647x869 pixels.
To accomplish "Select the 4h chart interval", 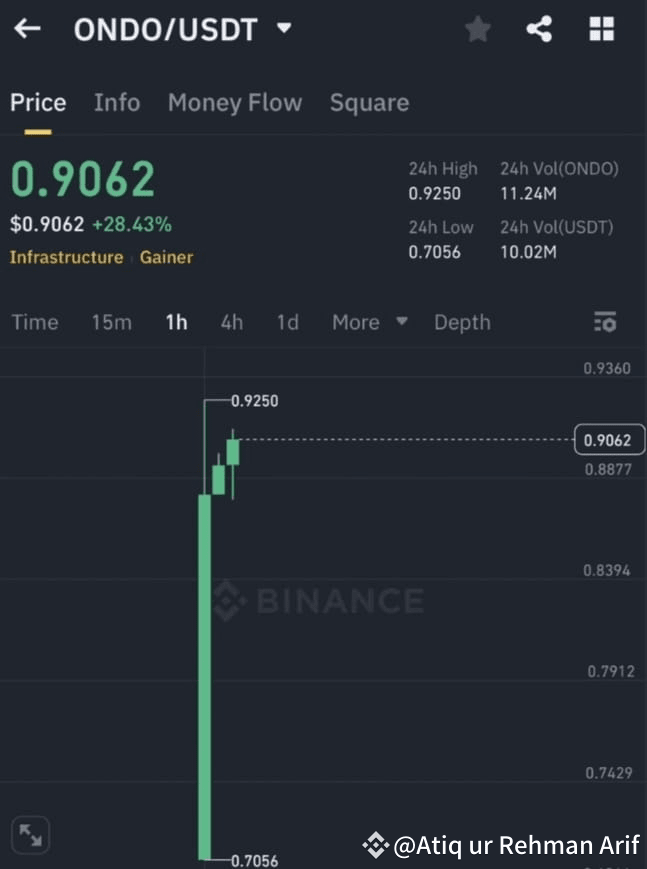I will click(232, 322).
